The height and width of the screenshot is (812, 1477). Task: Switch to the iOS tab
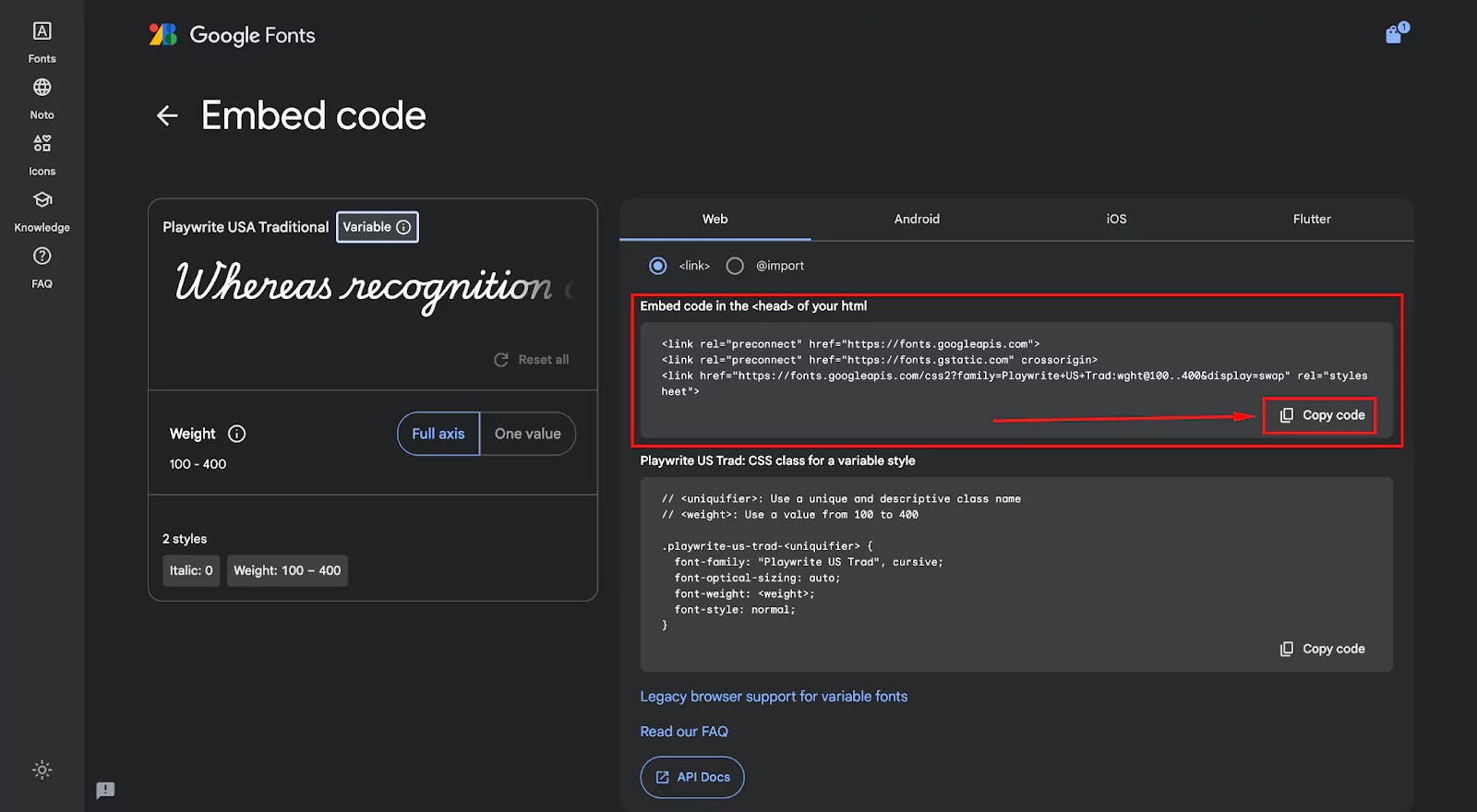click(1116, 220)
